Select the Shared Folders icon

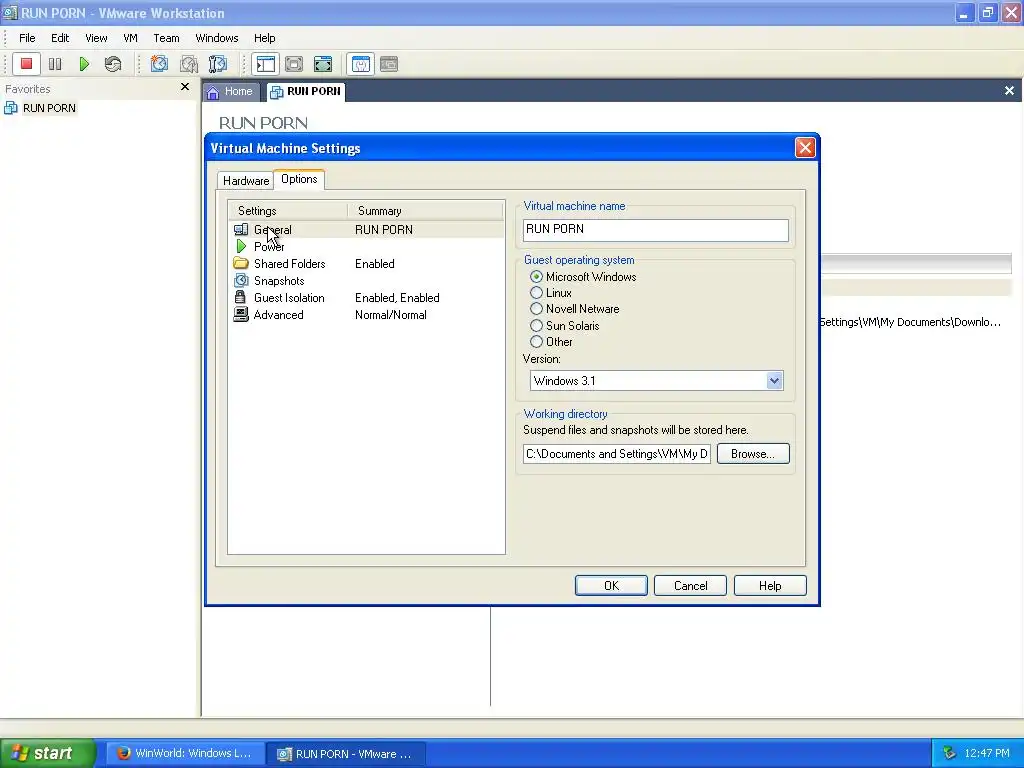241,263
